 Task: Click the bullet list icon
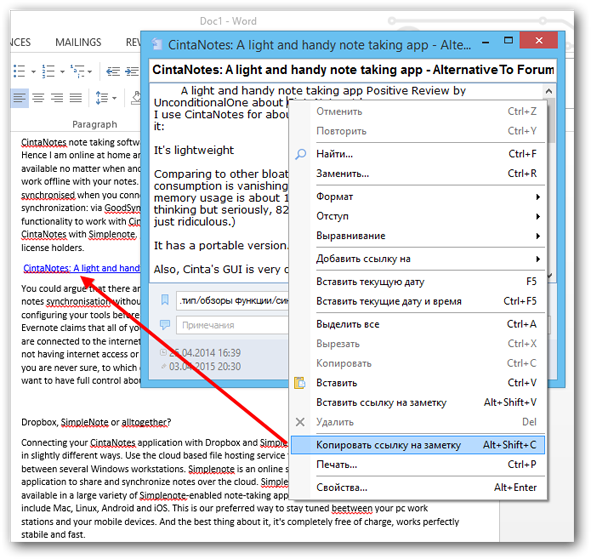[x=19, y=71]
